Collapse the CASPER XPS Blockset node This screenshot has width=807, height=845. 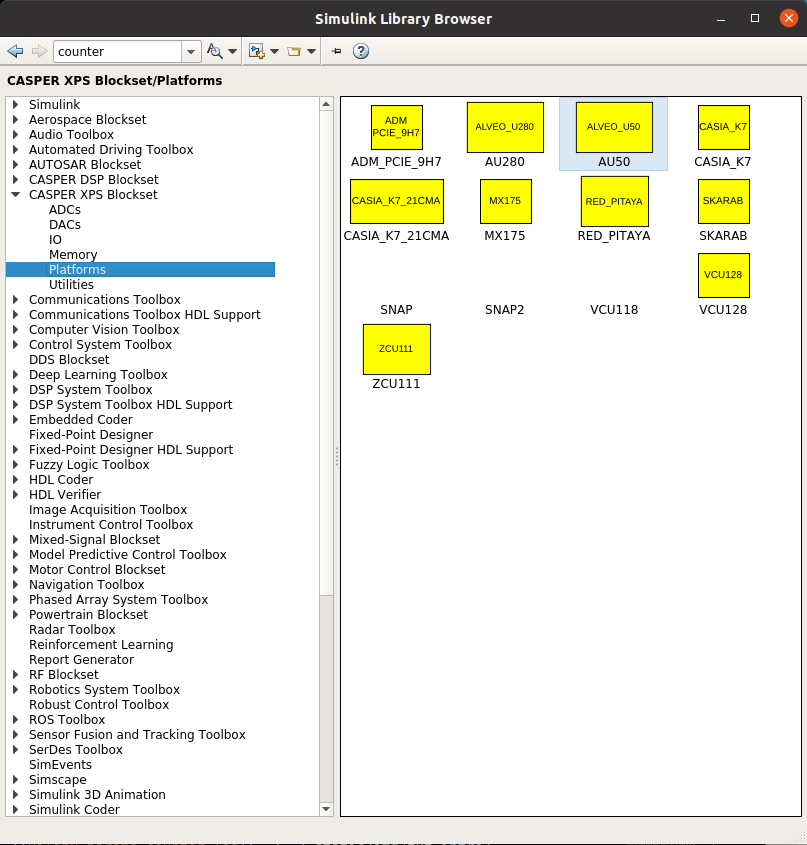click(x=16, y=195)
